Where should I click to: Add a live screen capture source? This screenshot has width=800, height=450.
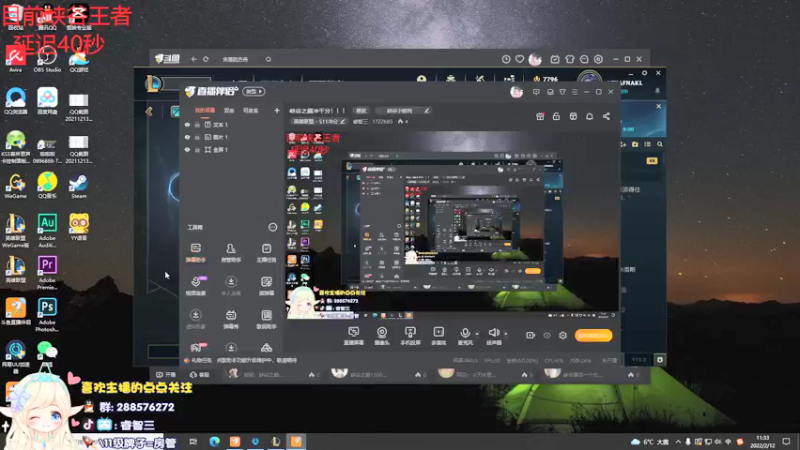click(353, 336)
